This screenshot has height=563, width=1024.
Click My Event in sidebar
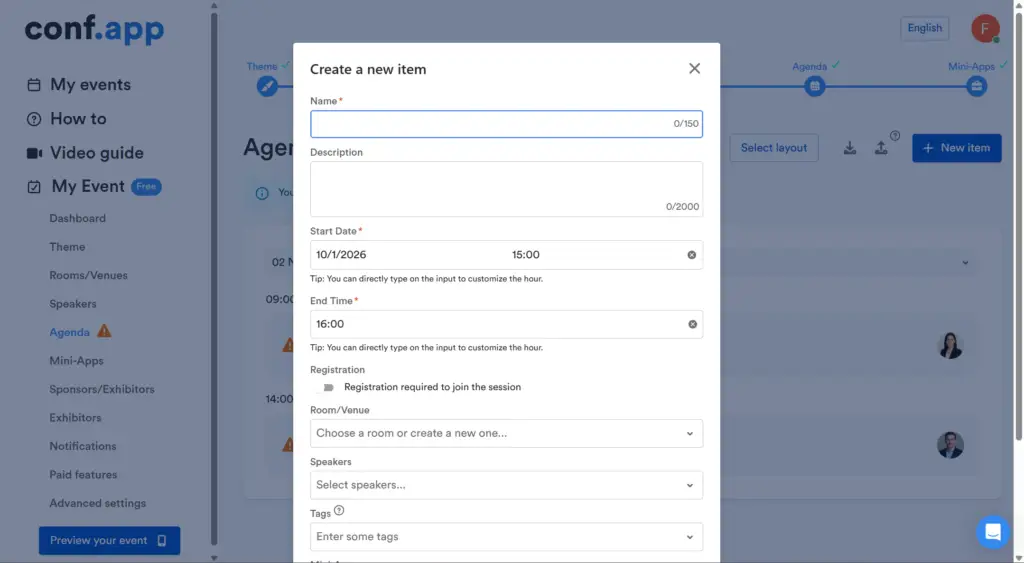[88, 186]
